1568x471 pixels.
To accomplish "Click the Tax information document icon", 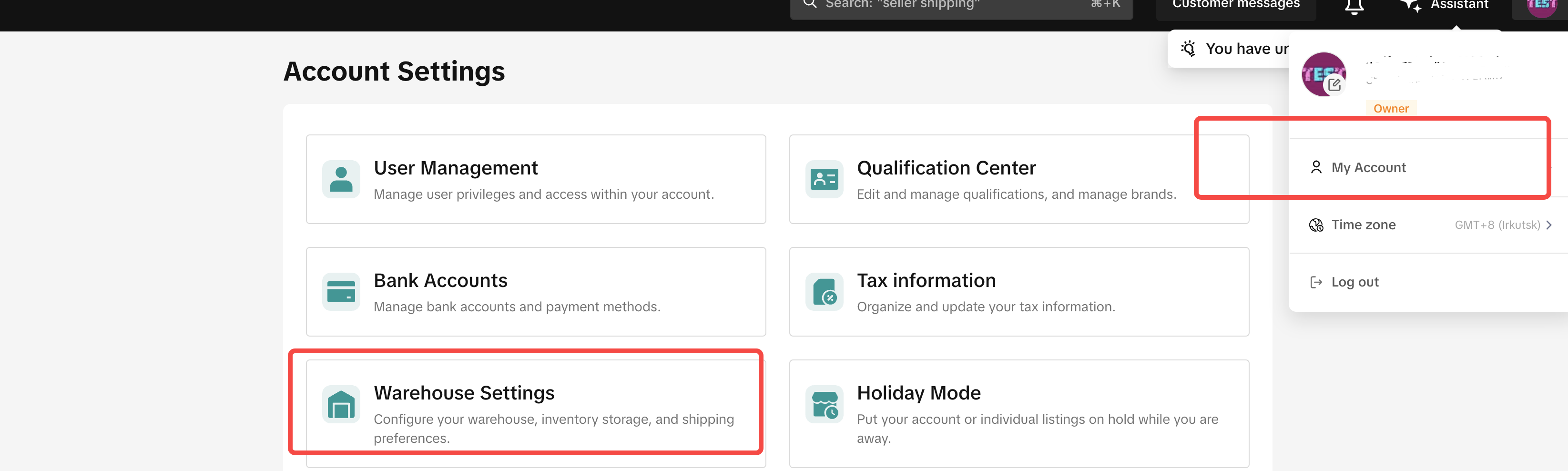I will pyautogui.click(x=824, y=292).
